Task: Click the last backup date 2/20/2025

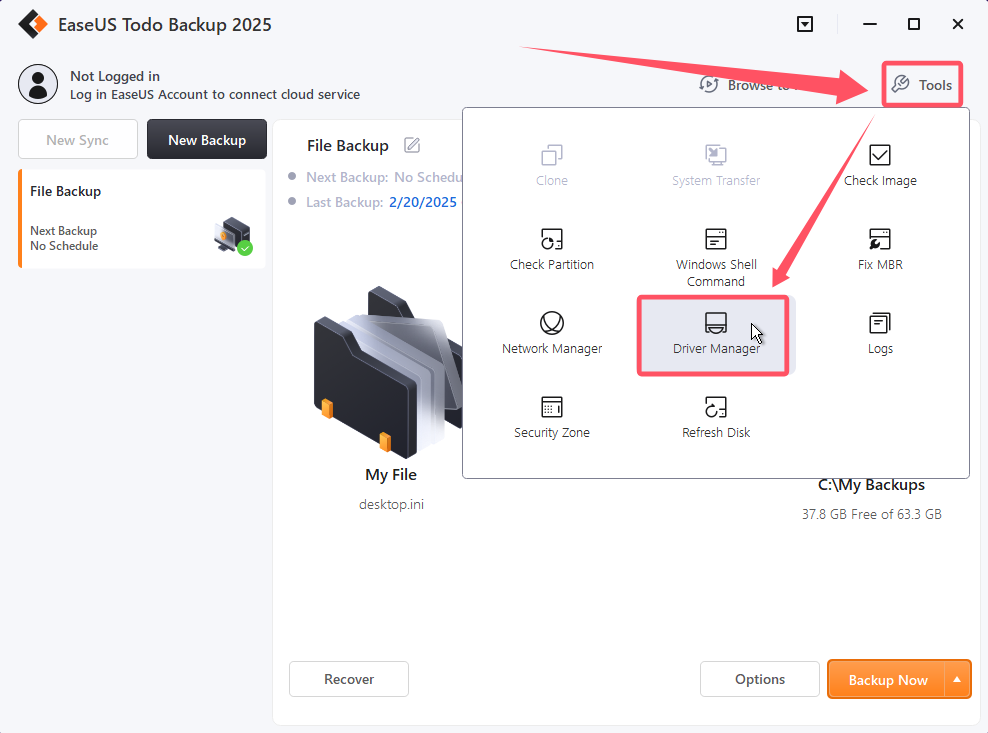Action: coord(423,202)
